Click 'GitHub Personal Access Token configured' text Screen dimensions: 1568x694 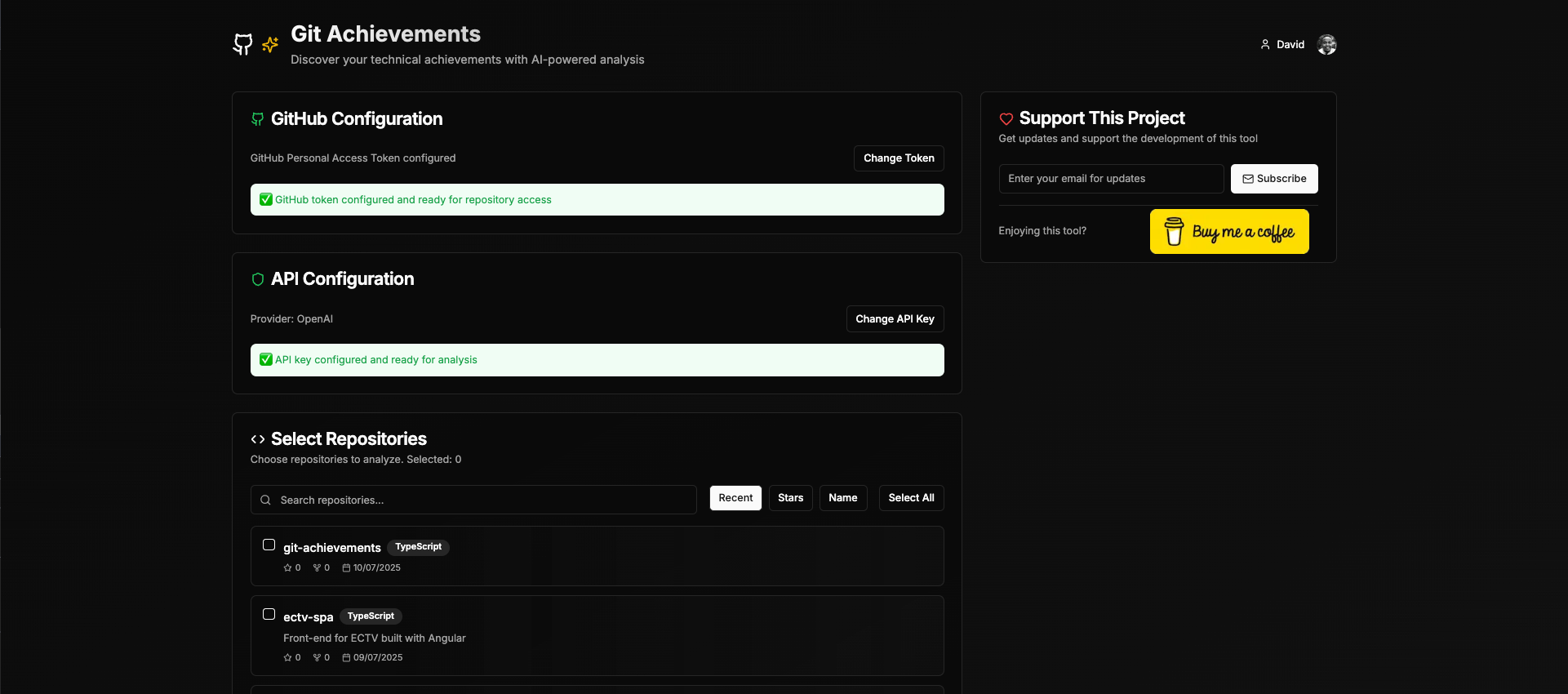tap(353, 158)
